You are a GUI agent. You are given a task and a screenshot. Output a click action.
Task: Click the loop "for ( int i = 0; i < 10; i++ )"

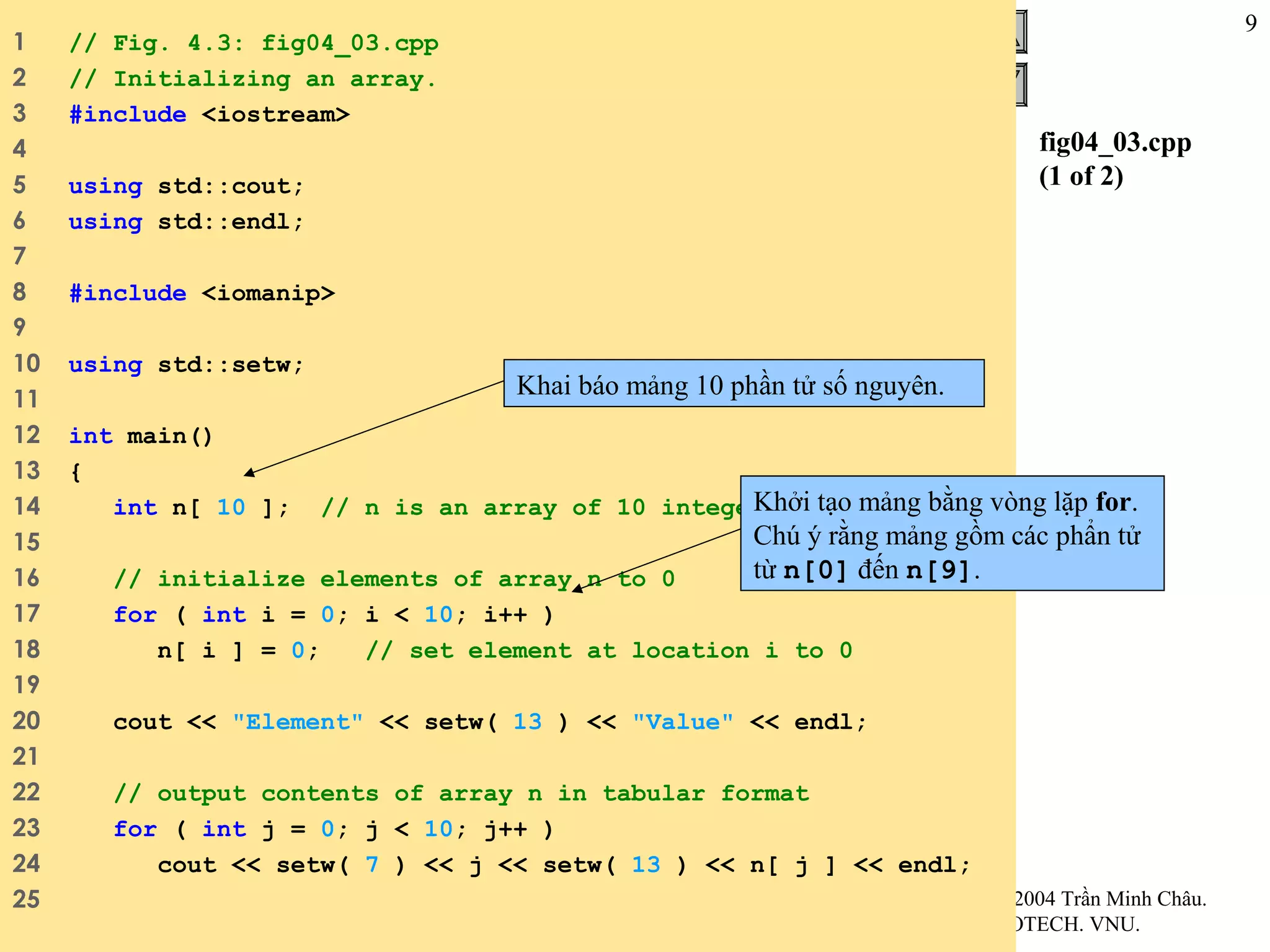[x=334, y=615]
